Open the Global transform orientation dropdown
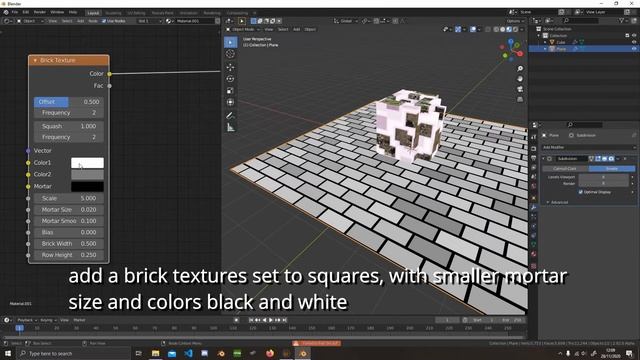This screenshot has width=640, height=360. pyautogui.click(x=346, y=21)
